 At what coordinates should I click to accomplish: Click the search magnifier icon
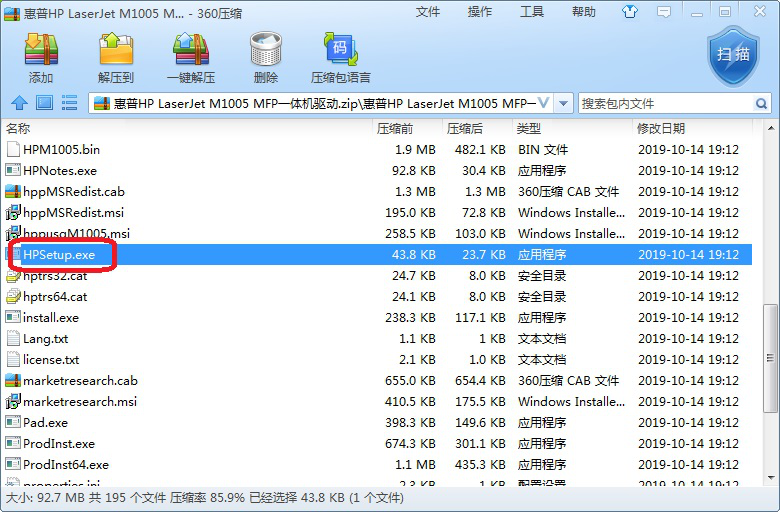761,103
